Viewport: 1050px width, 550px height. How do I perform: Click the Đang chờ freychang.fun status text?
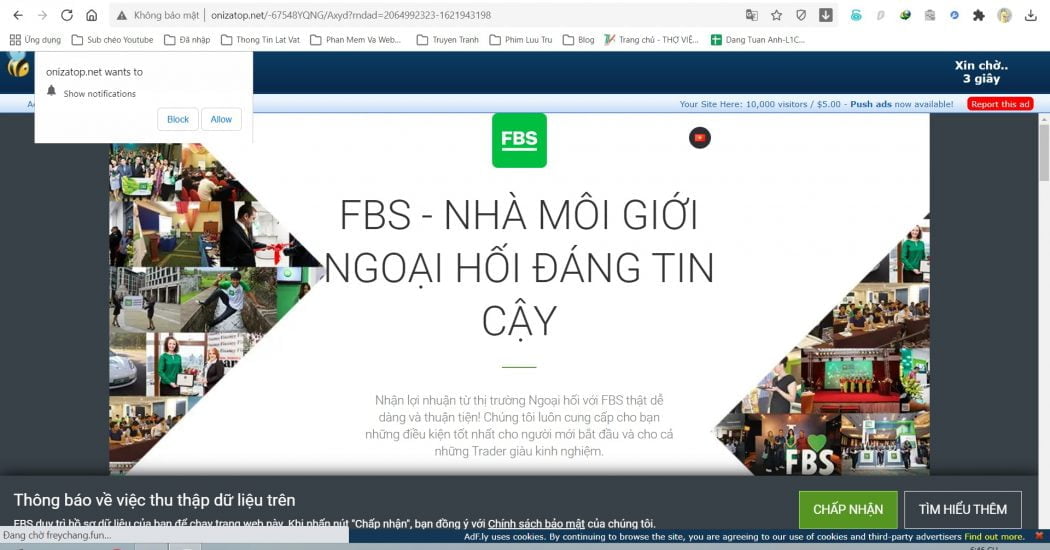point(58,535)
